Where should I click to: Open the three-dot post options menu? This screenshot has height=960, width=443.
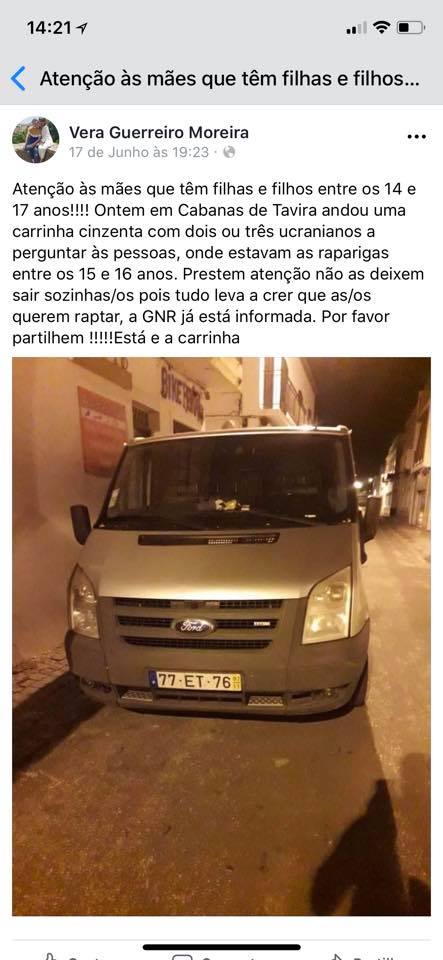[417, 137]
